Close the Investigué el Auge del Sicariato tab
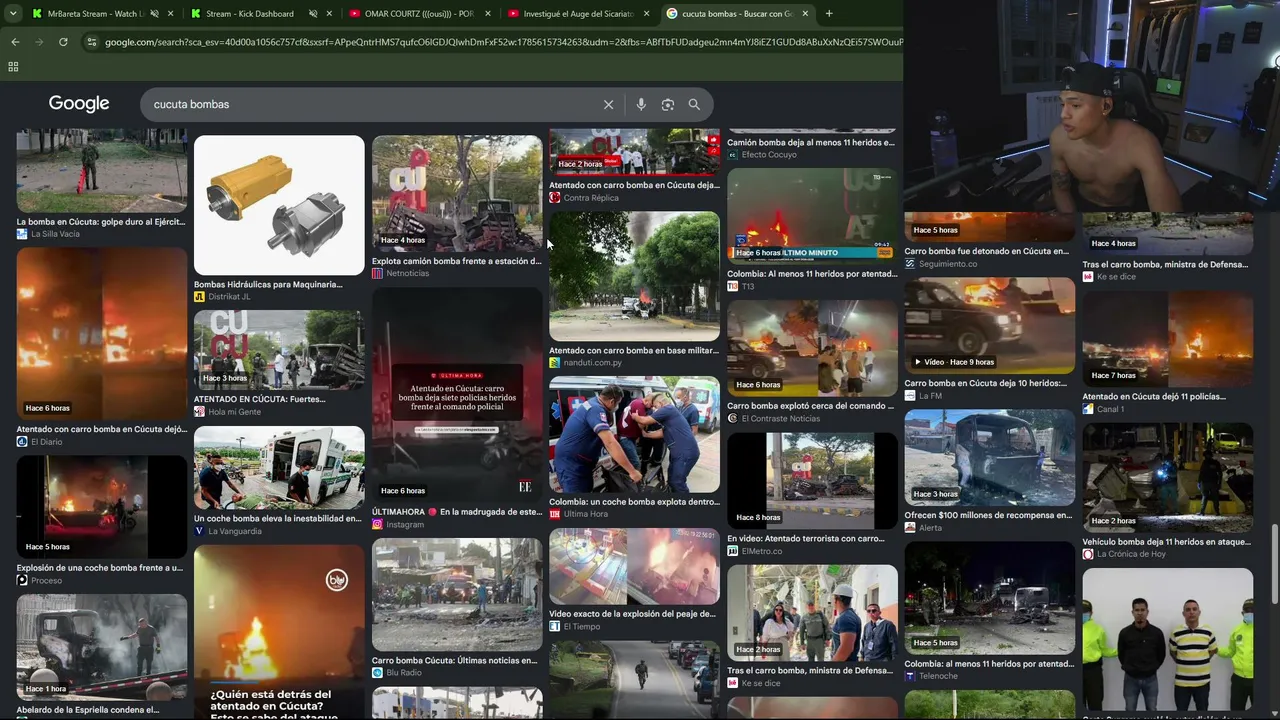Viewport: 1280px width, 720px height. coord(646,14)
